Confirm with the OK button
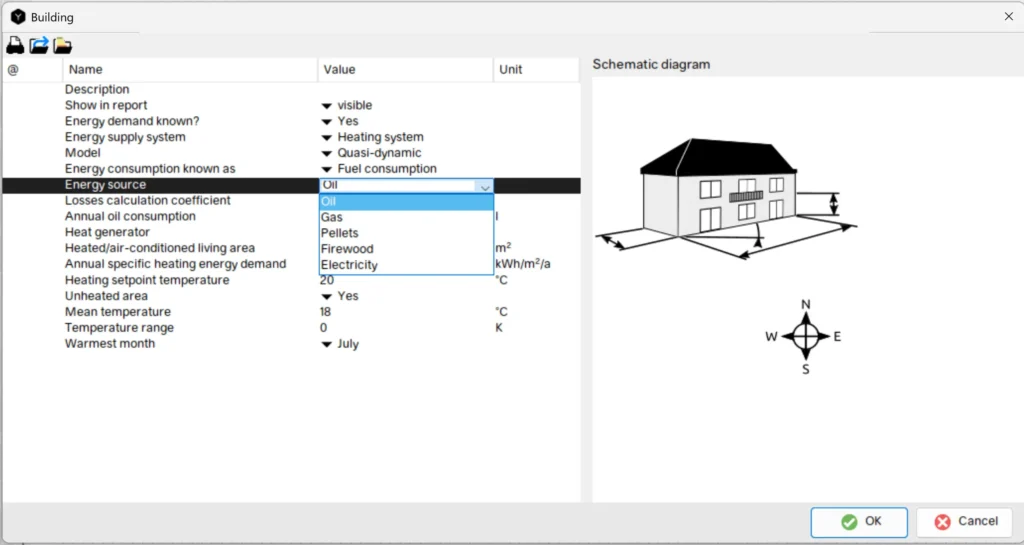Screen dimensions: 1024x545 pos(859,522)
